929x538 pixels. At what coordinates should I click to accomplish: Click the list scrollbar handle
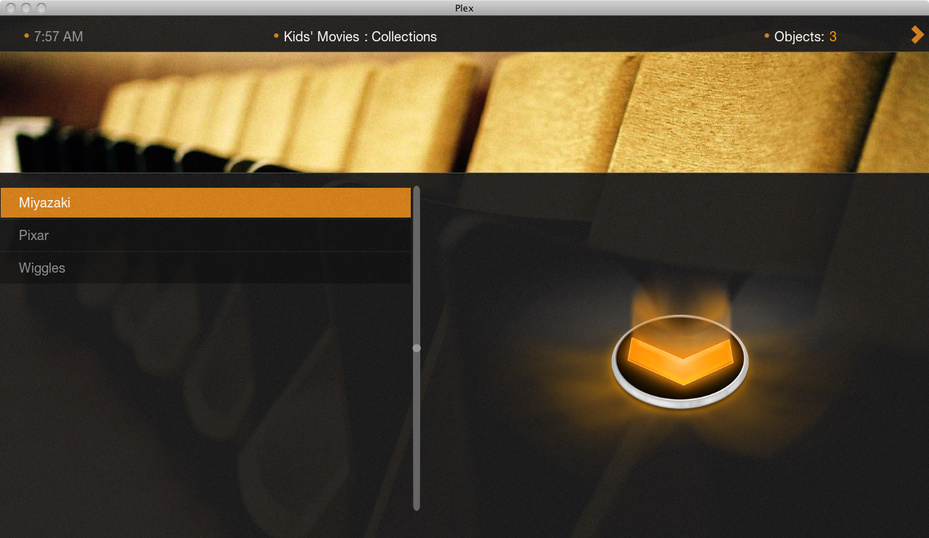[417, 348]
